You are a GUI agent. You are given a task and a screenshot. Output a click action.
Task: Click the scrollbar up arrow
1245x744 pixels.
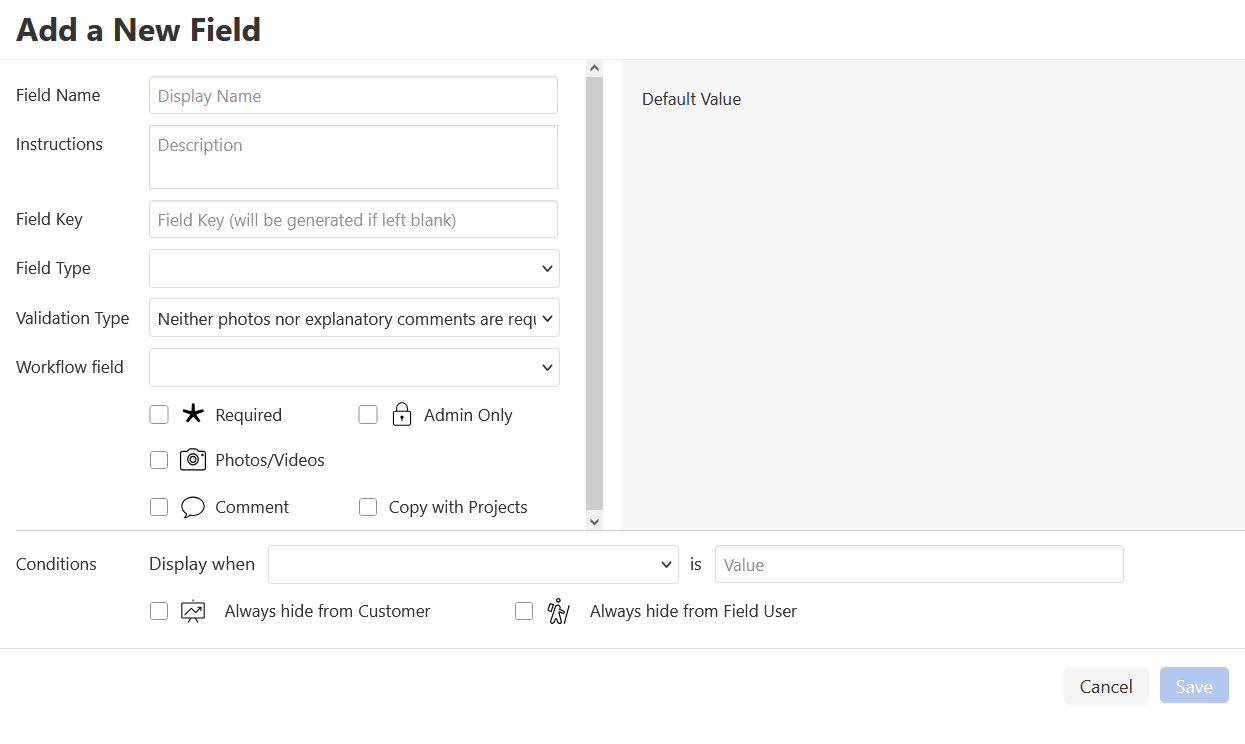coord(594,68)
